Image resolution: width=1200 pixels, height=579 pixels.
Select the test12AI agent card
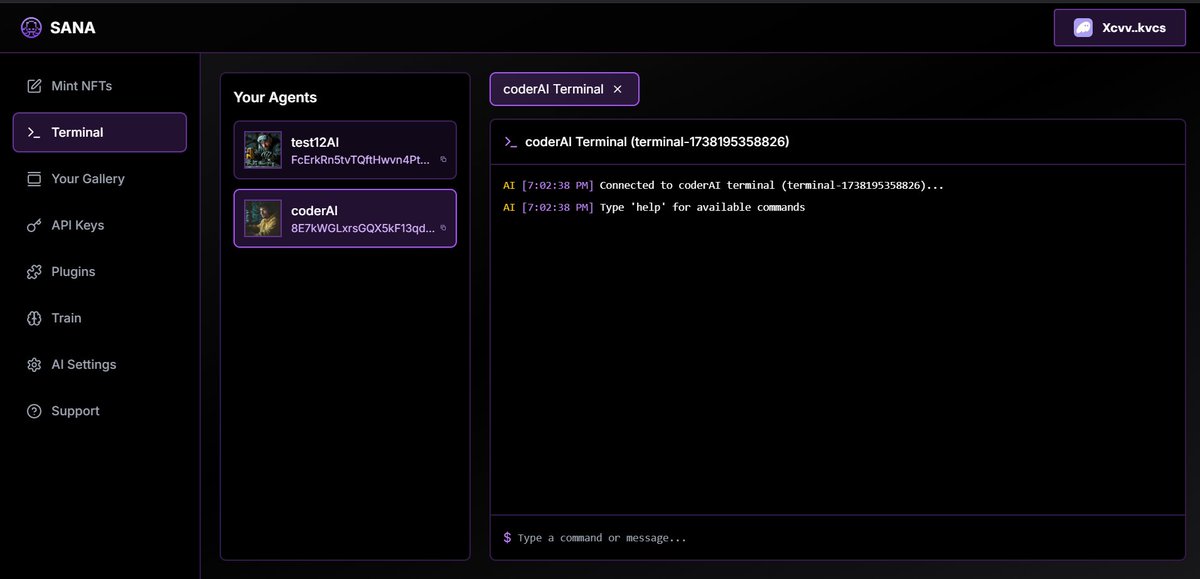point(345,150)
